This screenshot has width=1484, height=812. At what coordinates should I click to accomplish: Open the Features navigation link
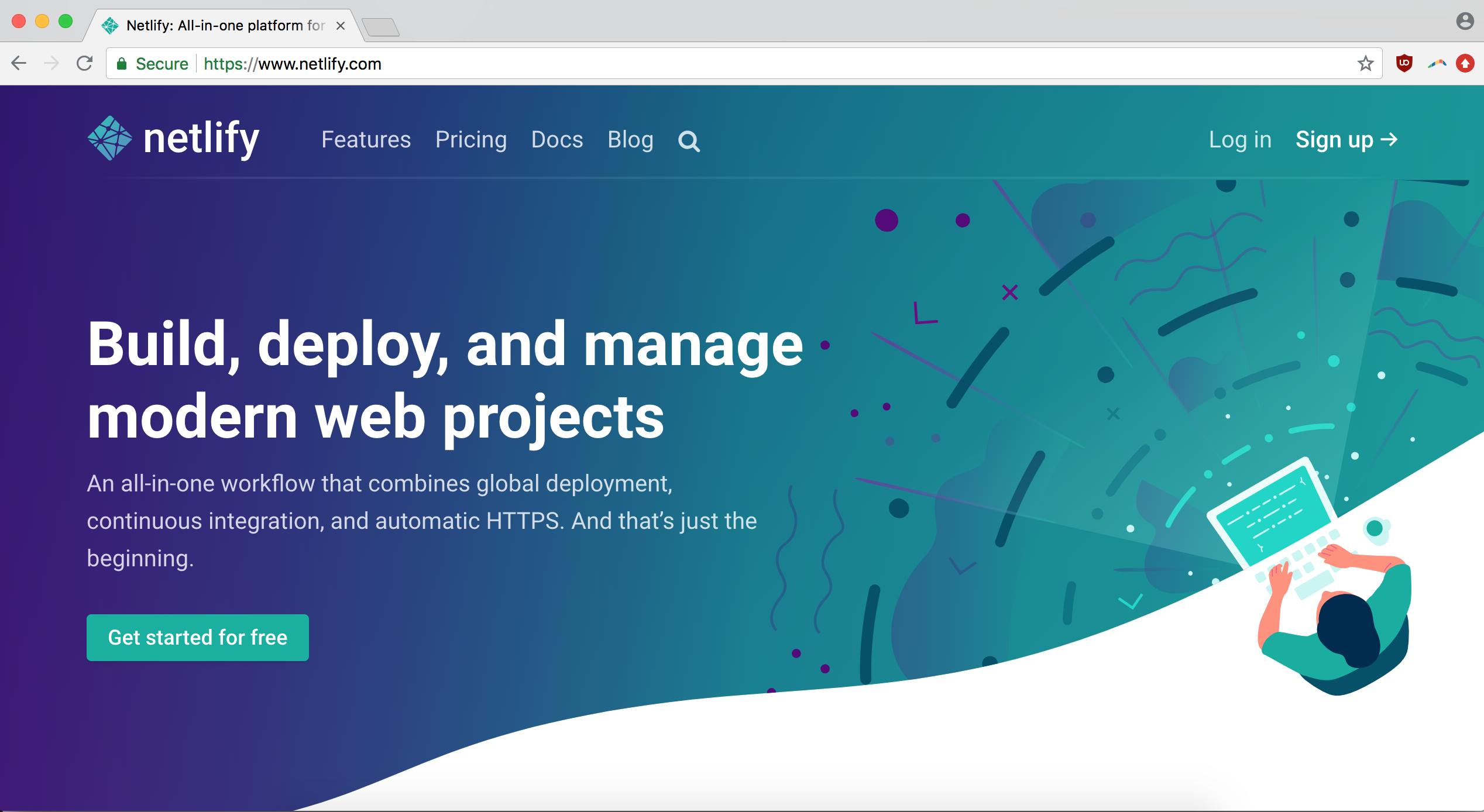click(x=366, y=140)
